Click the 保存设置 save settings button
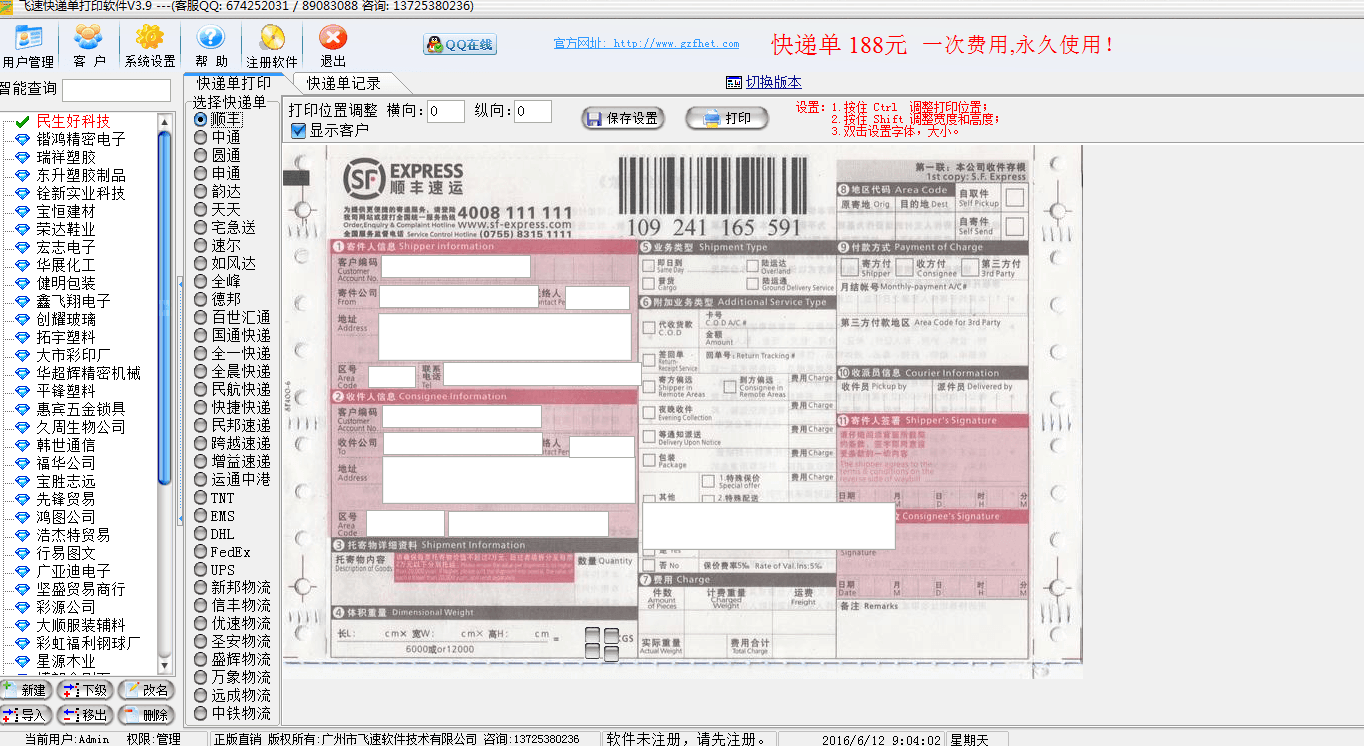Viewport: 1364px width, 746px height. pyautogui.click(x=622, y=118)
